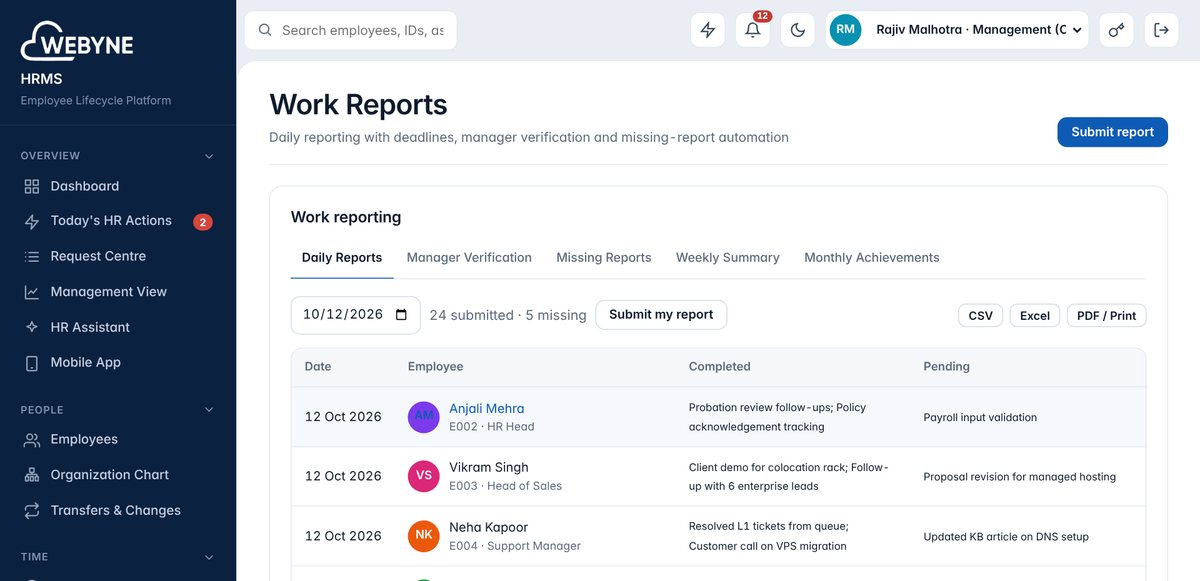Open quick actions lightning icon
This screenshot has width=1200, height=581.
[x=708, y=30]
